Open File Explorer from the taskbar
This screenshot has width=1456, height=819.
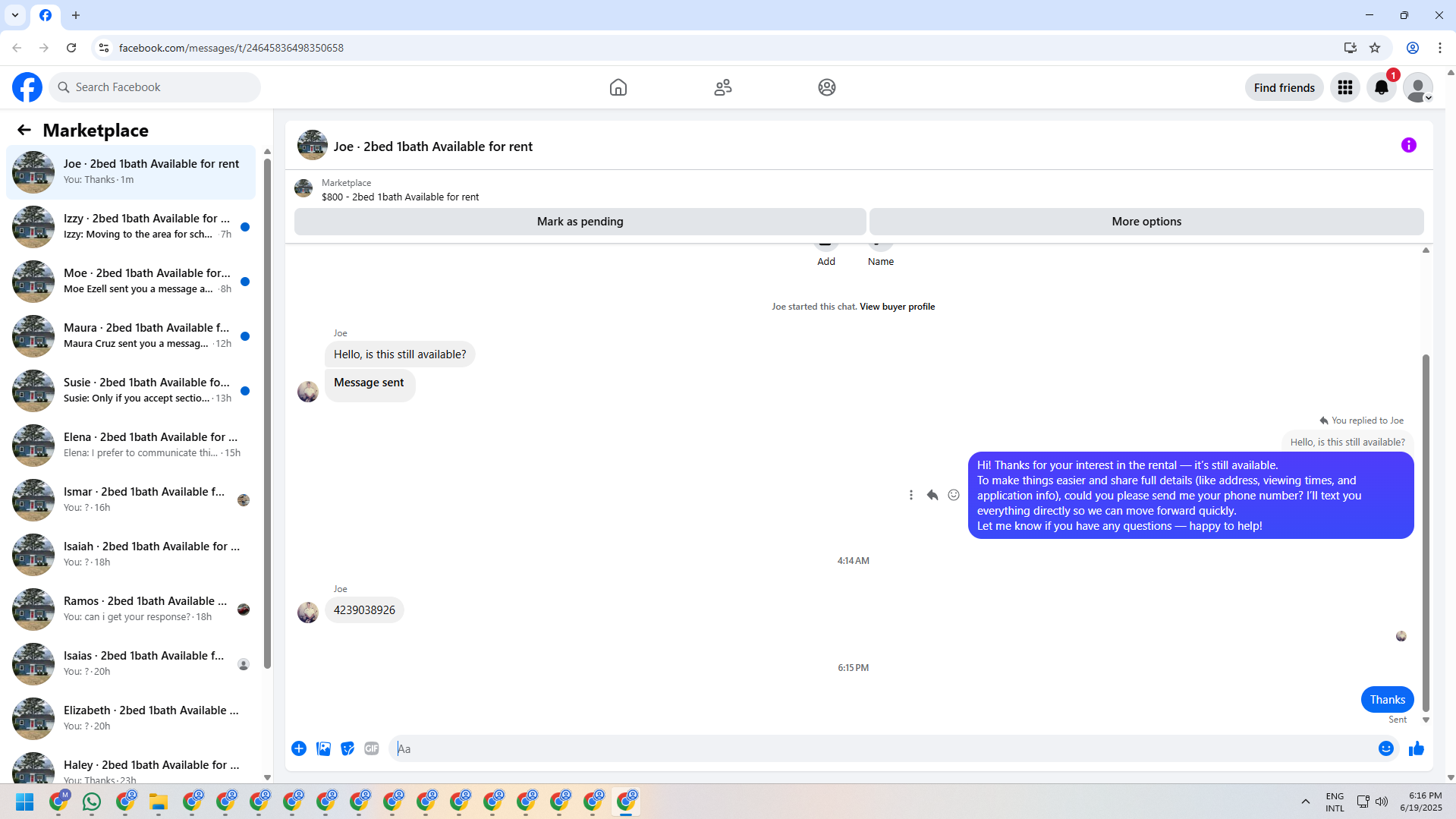[x=159, y=802]
